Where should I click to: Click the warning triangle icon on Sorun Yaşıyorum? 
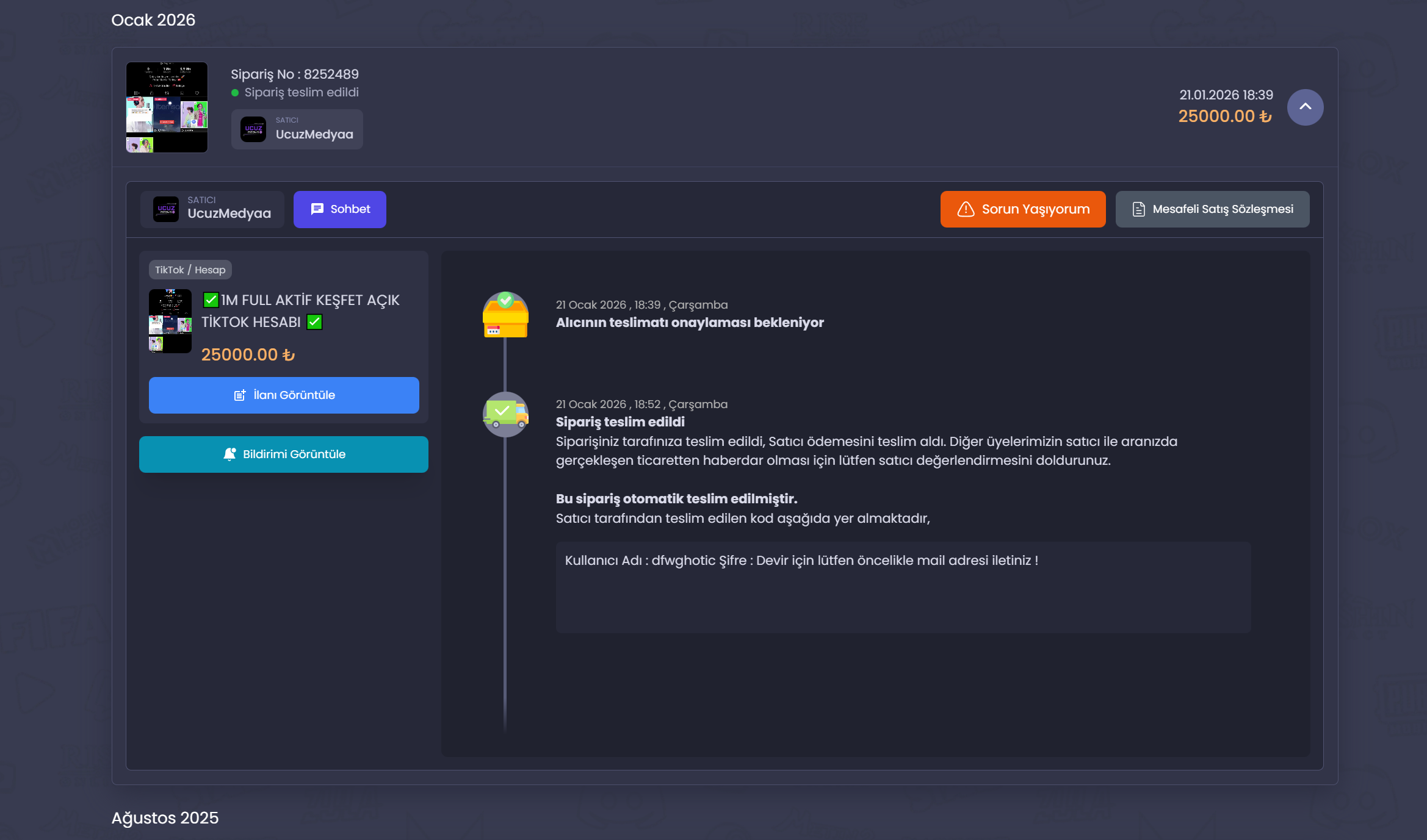966,209
